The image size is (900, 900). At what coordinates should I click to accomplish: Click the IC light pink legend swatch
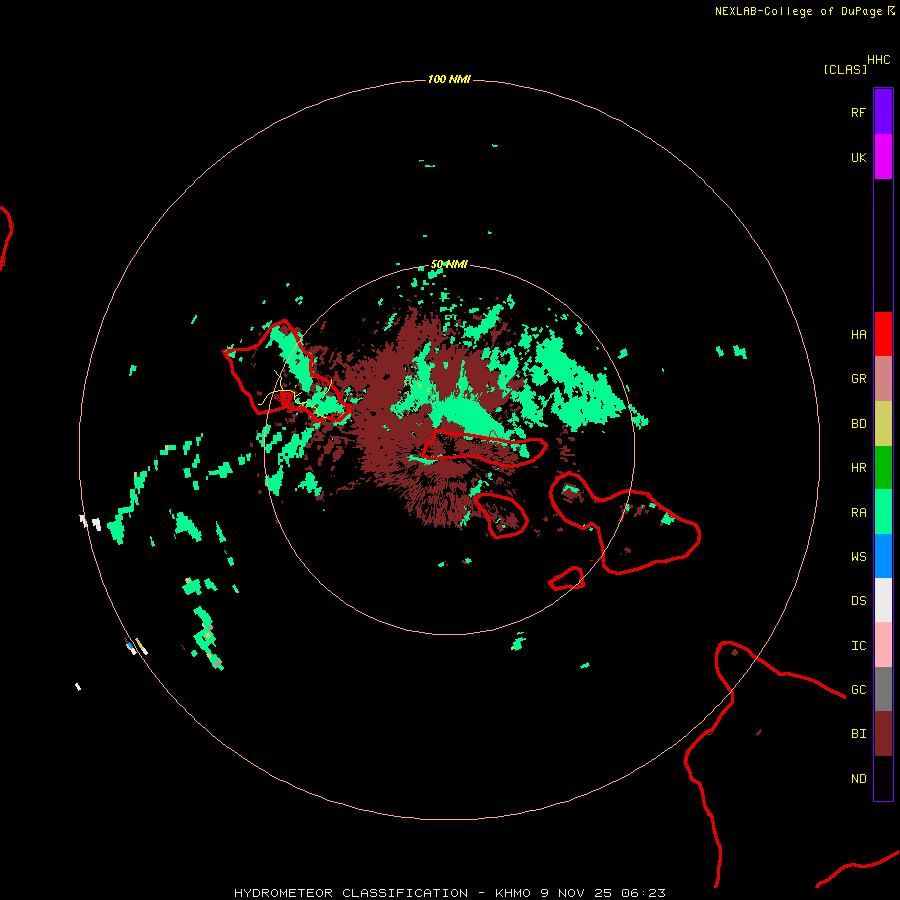(x=883, y=645)
